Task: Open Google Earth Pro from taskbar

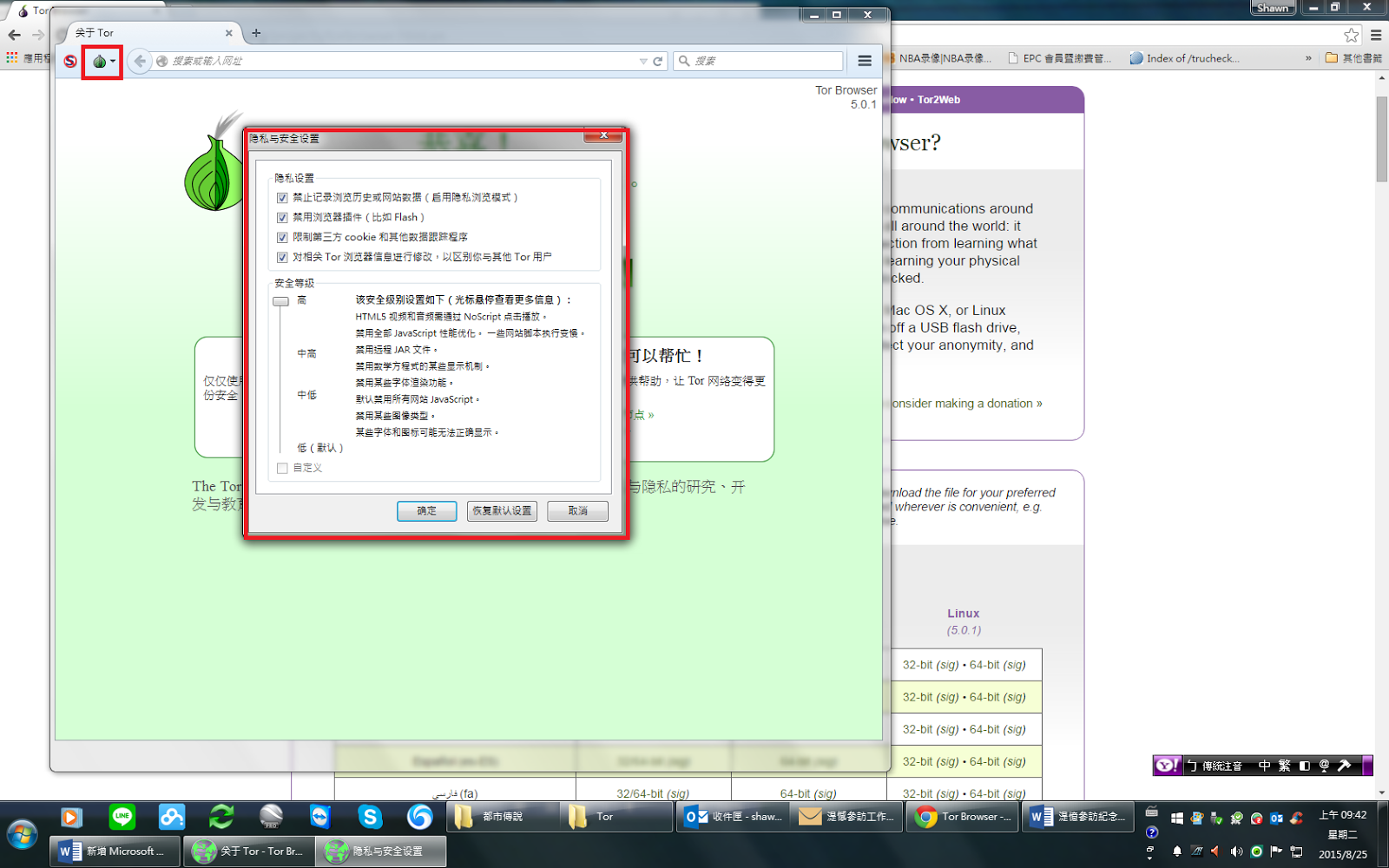Action: pyautogui.click(x=271, y=817)
